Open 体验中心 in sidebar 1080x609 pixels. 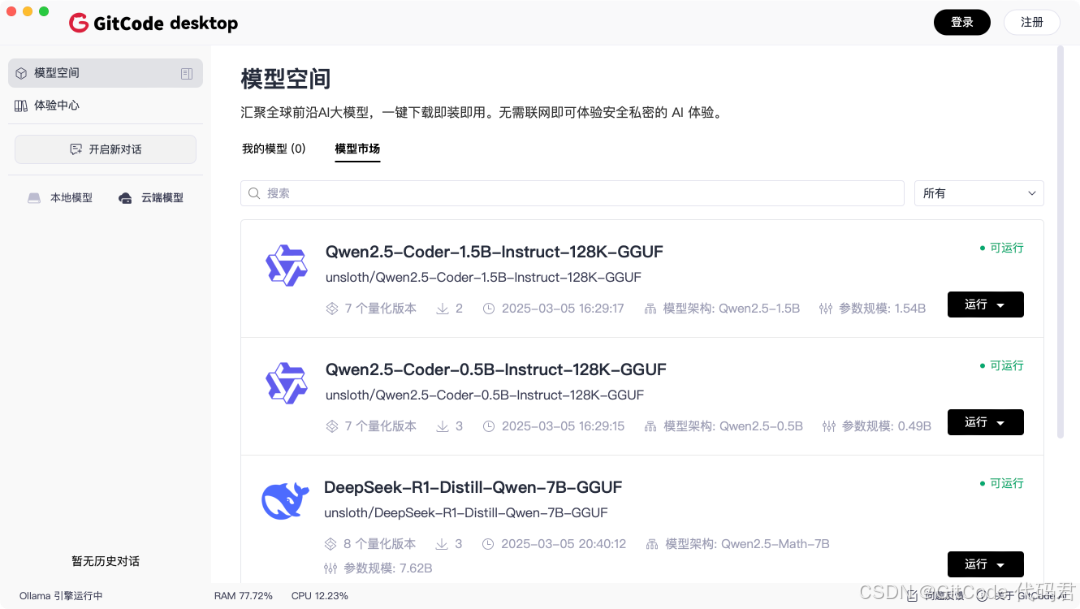point(105,105)
